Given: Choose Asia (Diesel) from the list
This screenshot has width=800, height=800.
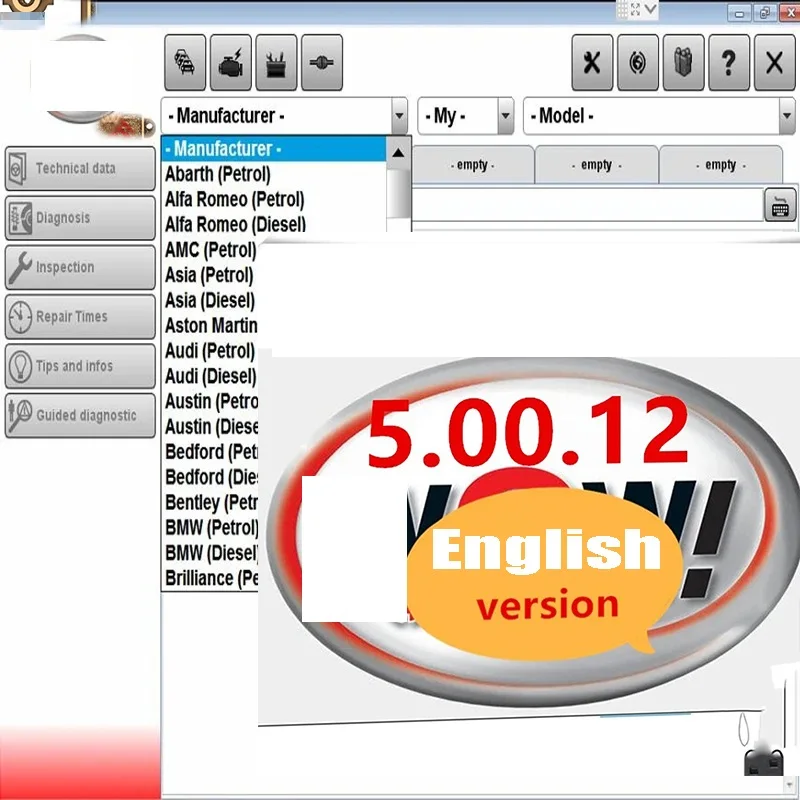Looking at the screenshot, I should coord(210,301).
